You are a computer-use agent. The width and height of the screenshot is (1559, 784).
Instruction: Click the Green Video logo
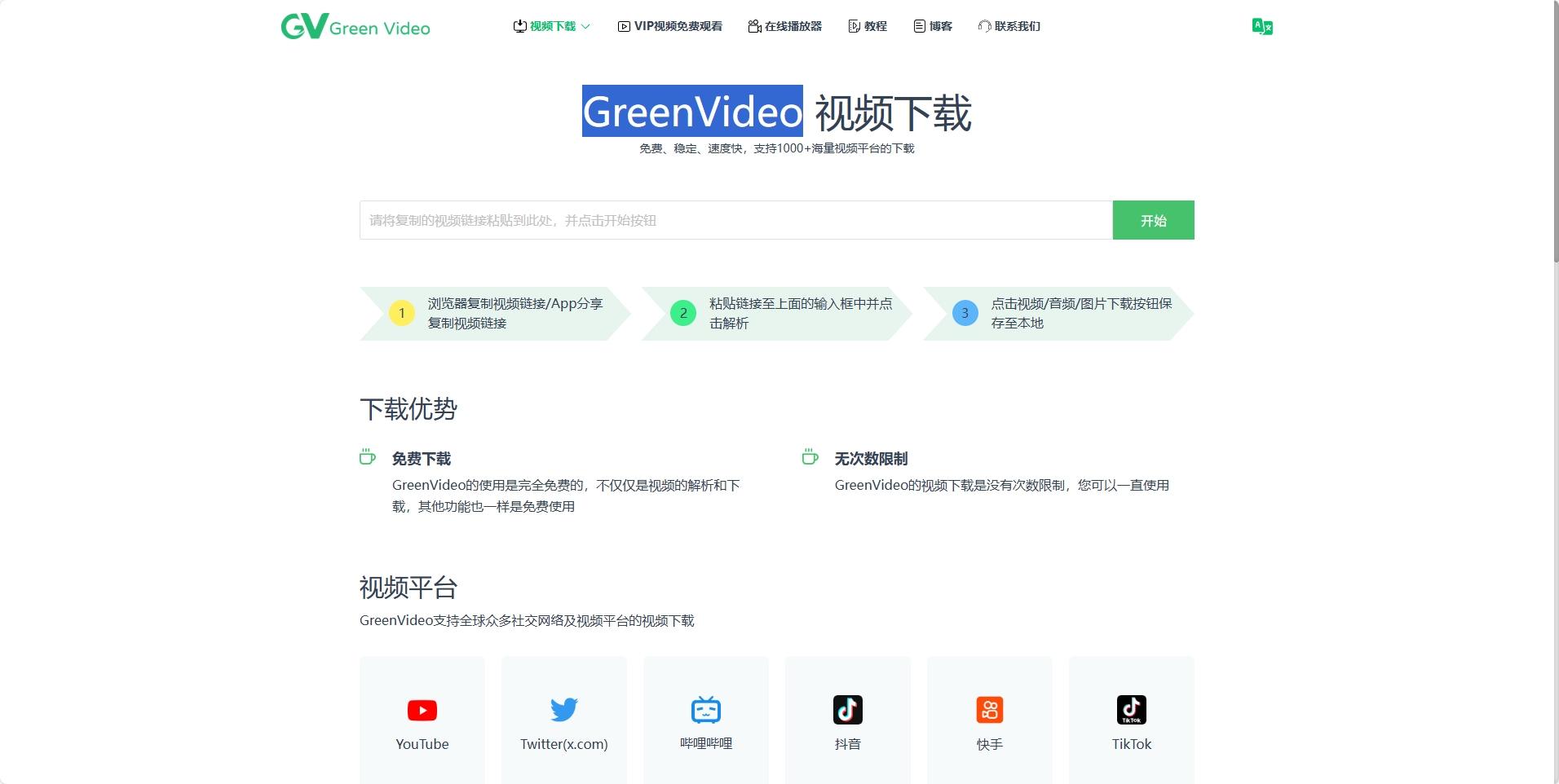356,26
